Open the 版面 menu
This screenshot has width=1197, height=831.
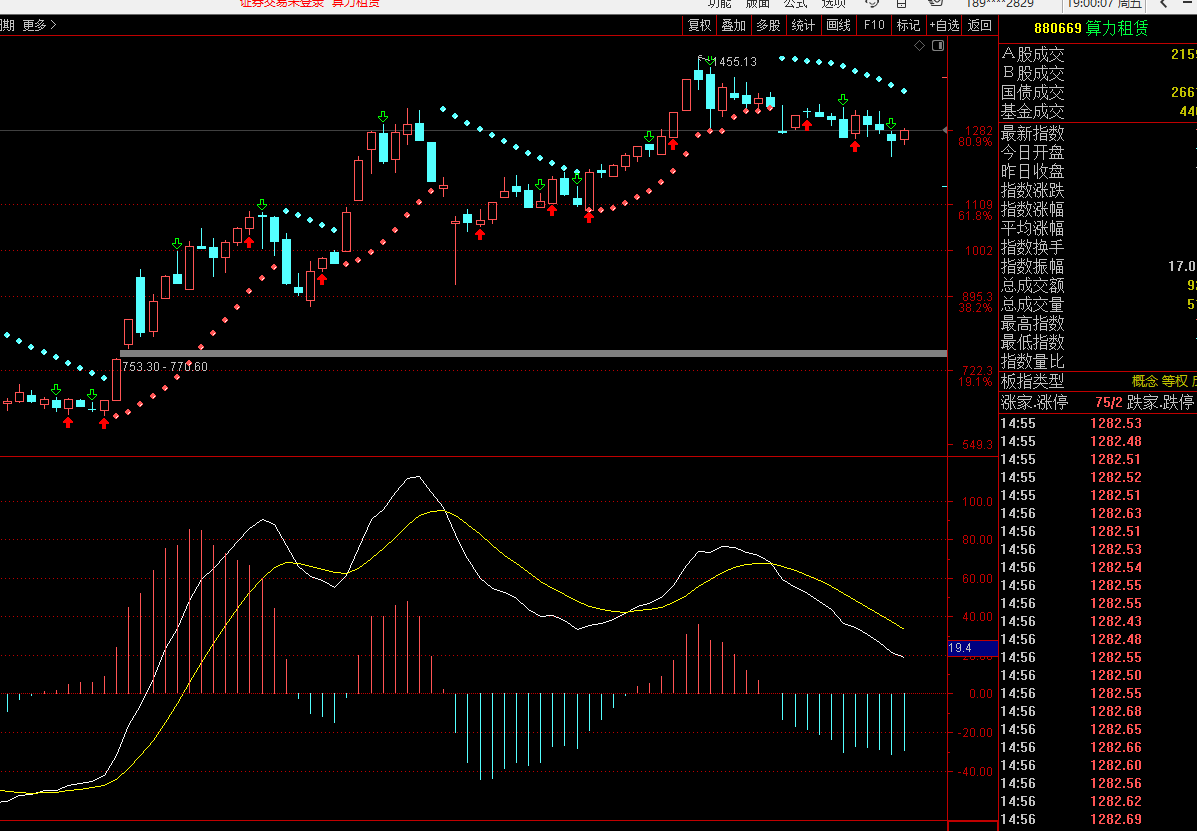(x=757, y=4)
